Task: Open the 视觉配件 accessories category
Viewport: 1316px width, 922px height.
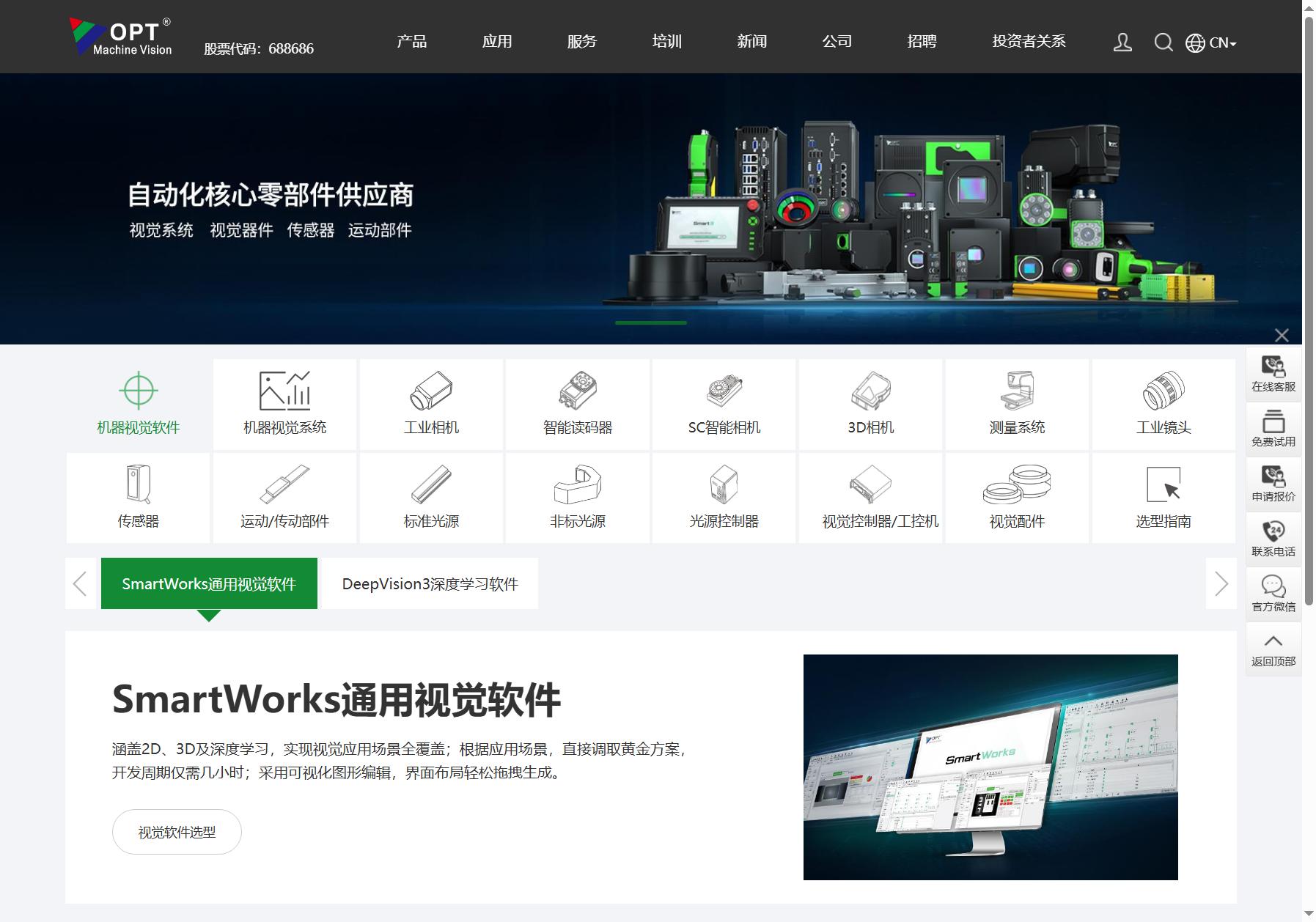Action: click(x=1017, y=498)
